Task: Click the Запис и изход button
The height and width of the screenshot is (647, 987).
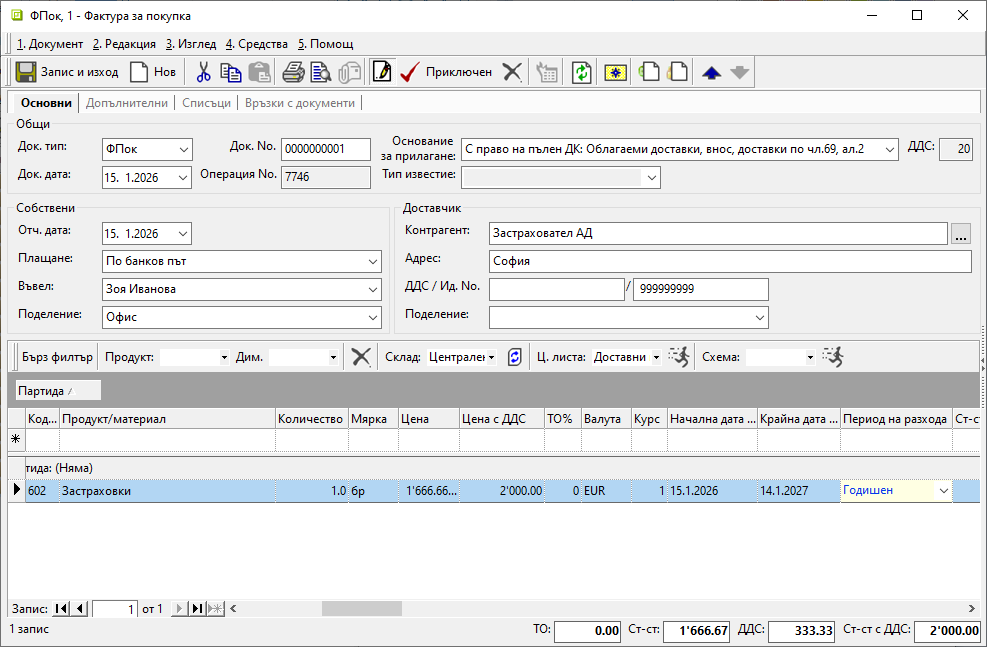Action: tap(67, 72)
